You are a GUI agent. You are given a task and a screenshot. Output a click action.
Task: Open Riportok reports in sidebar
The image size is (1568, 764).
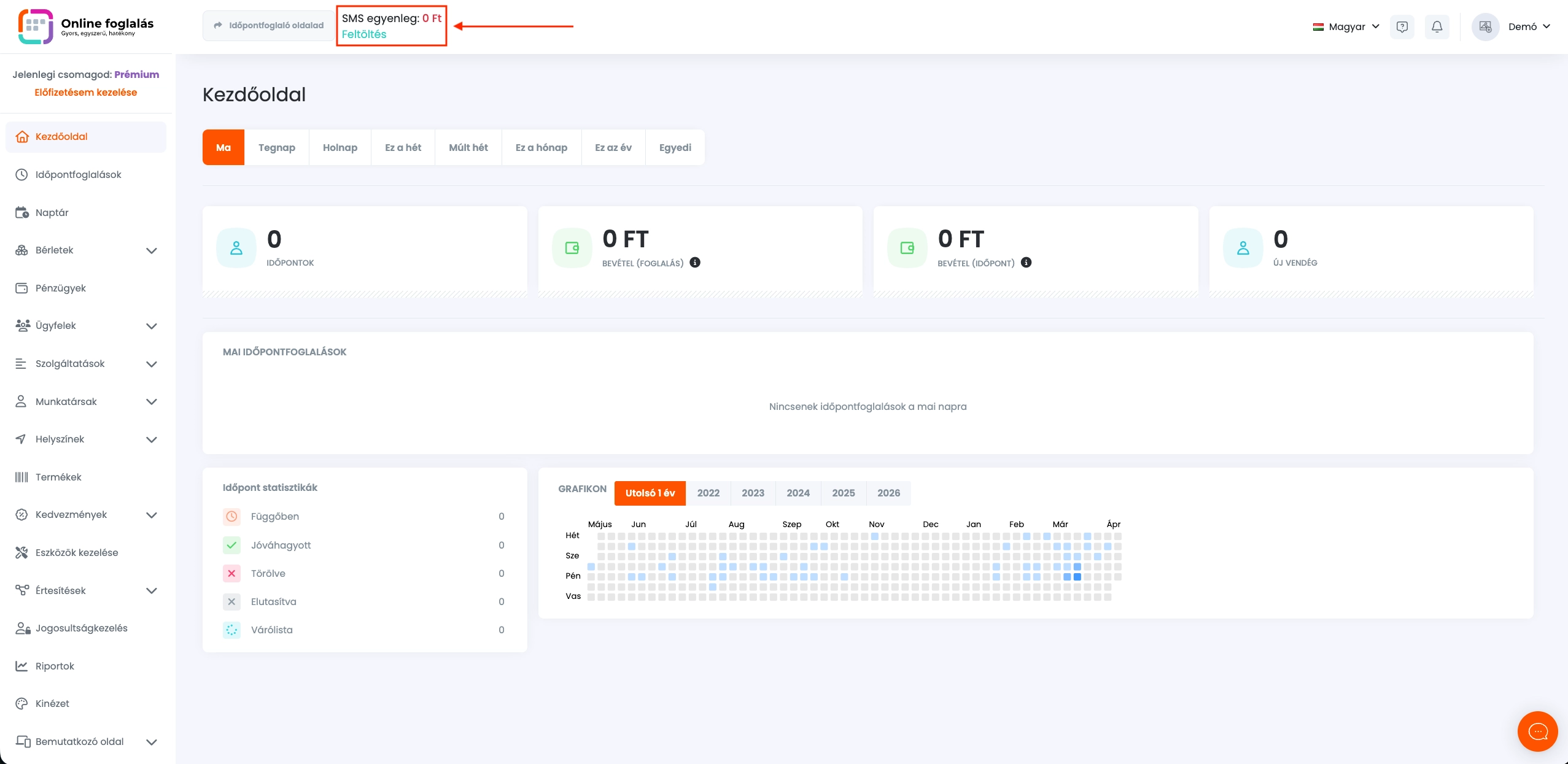point(55,666)
